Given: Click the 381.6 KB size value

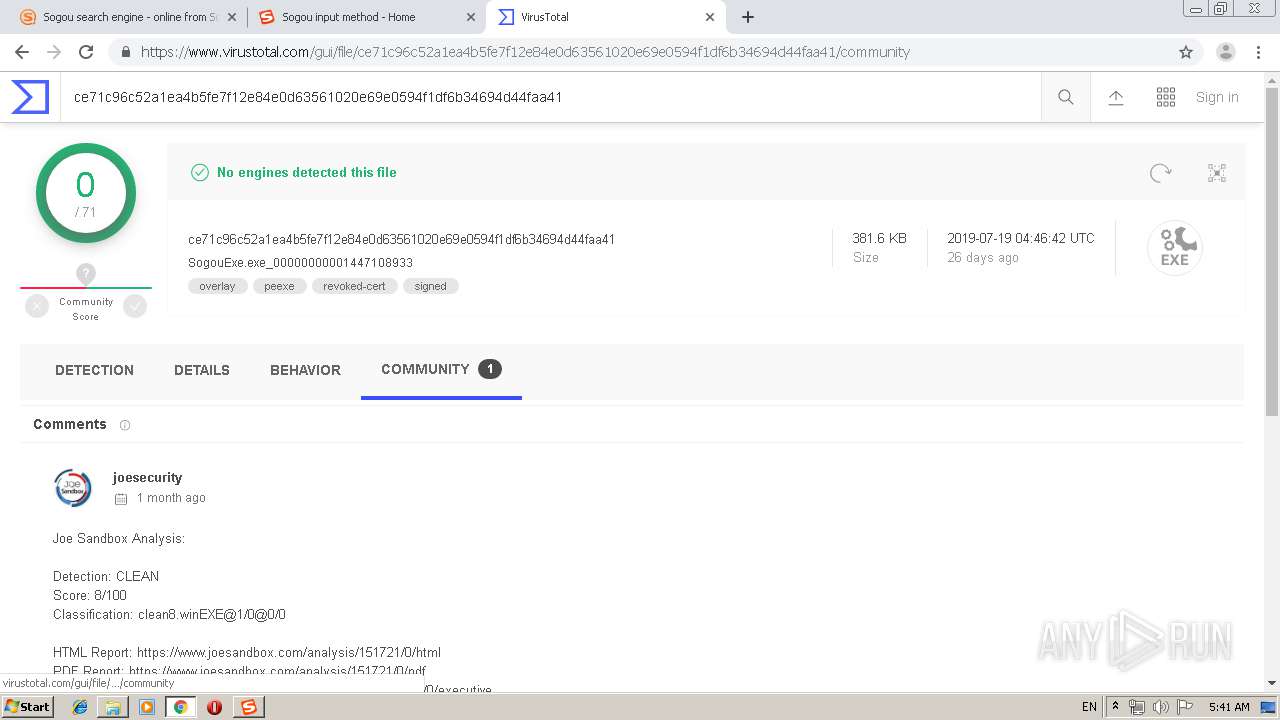Looking at the screenshot, I should coord(879,238).
